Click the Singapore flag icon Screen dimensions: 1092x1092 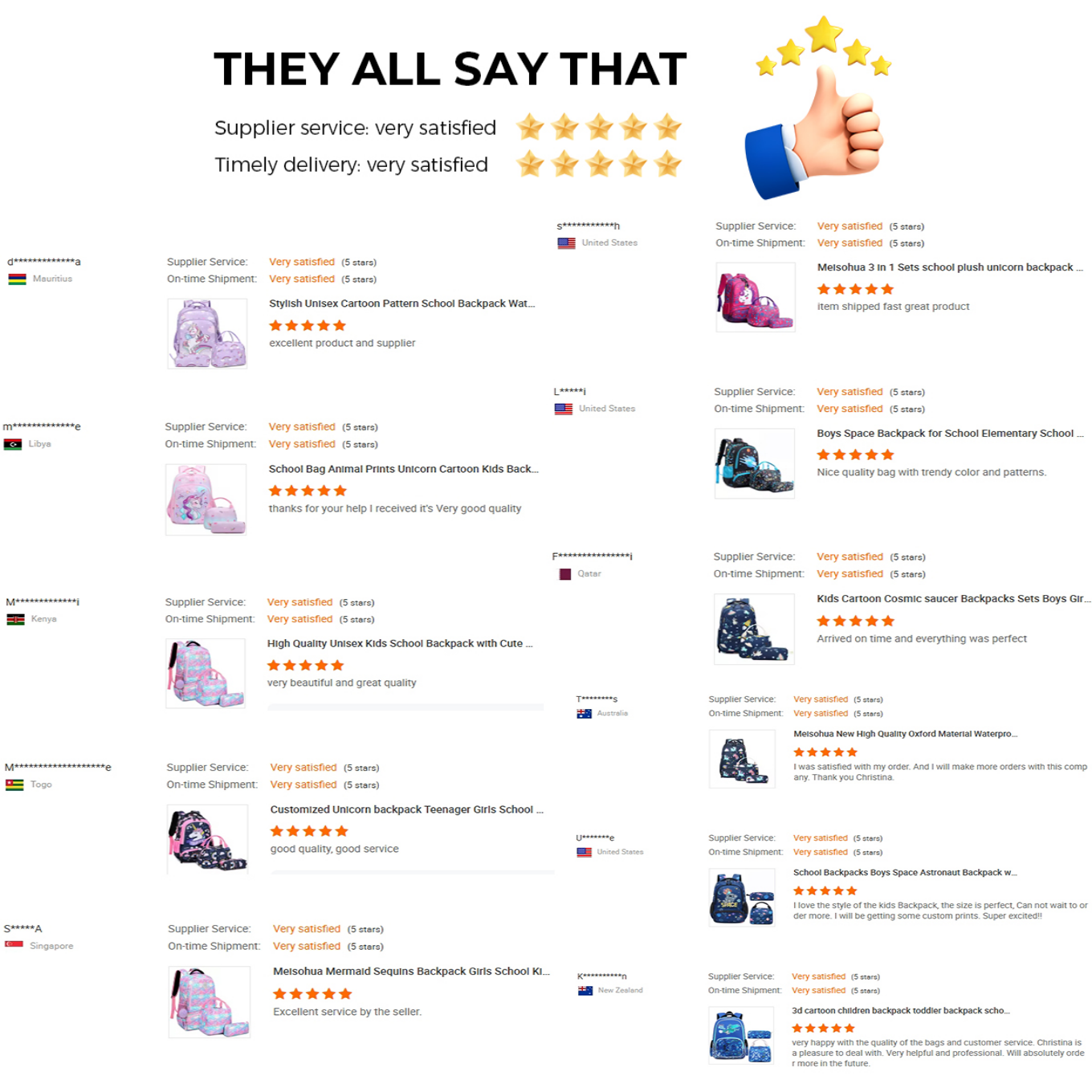click(14, 944)
